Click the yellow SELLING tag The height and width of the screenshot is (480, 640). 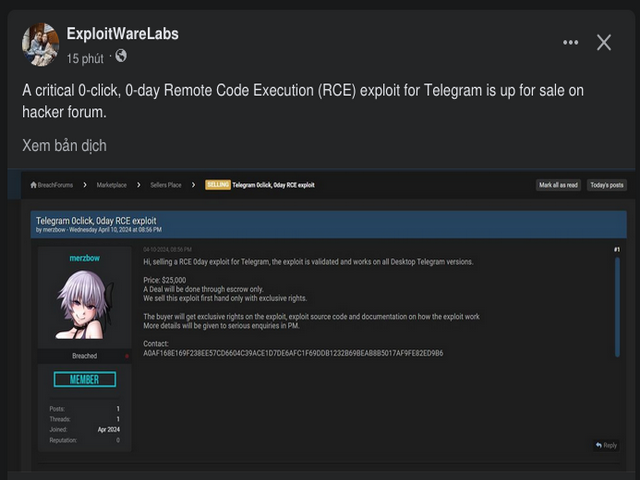tap(218, 185)
